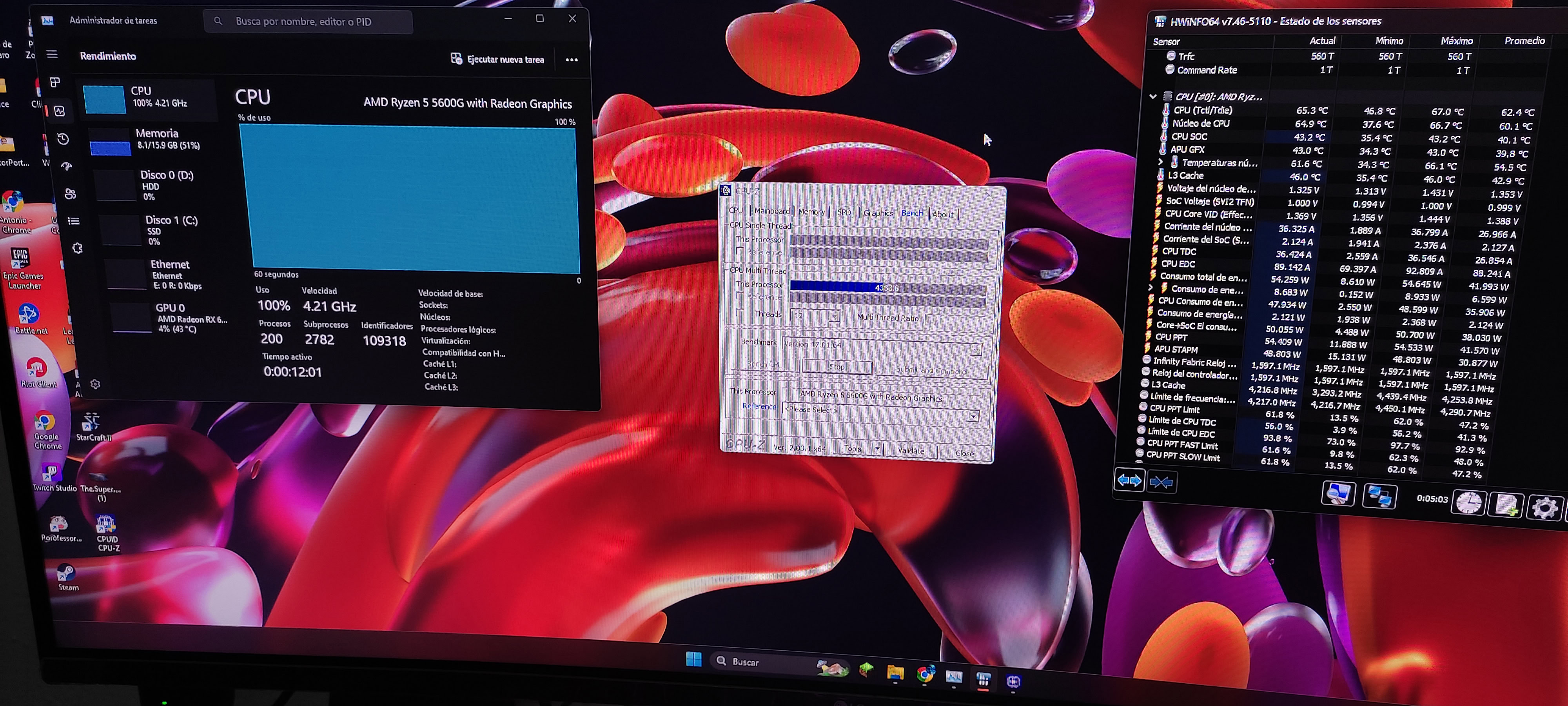
Task: Switch to CPU-Z taskbar icon
Action: pyautogui.click(x=1013, y=681)
